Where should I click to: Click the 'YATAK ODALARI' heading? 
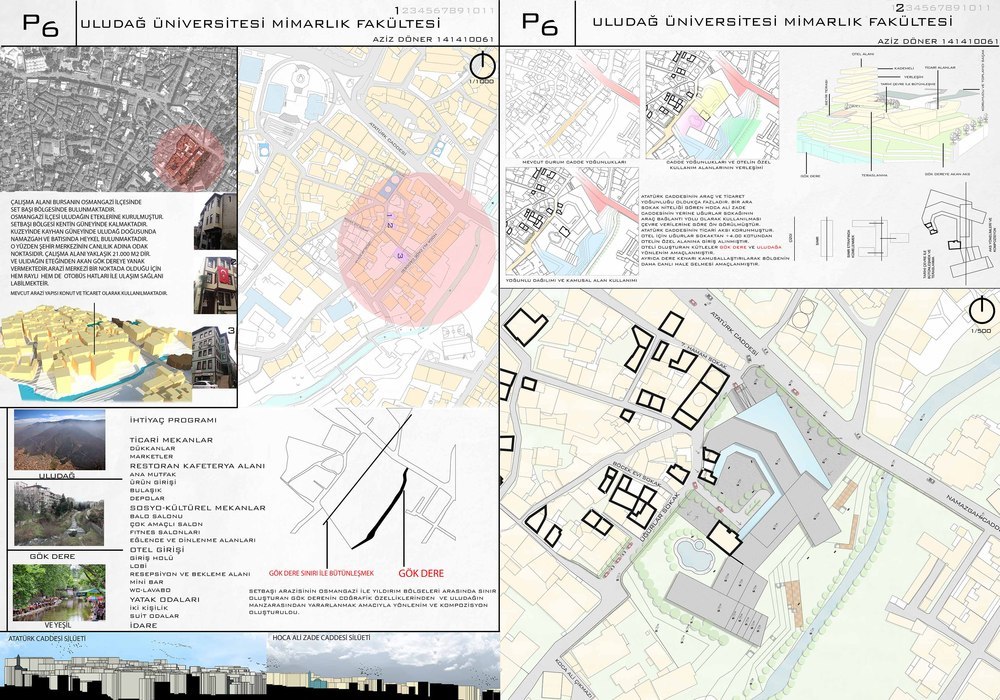[x=165, y=599]
